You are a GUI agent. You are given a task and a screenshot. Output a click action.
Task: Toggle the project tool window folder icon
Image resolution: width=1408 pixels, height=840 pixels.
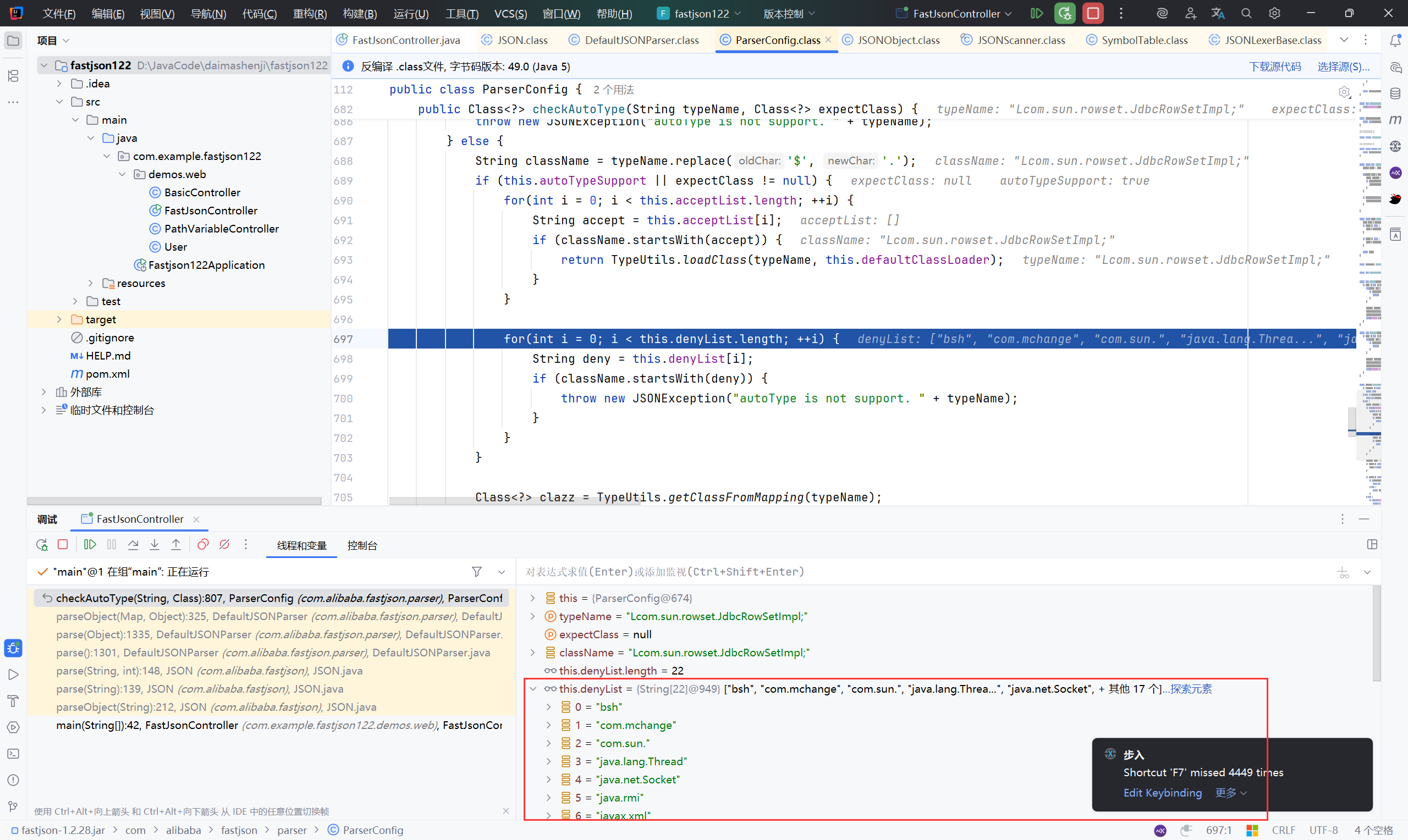14,41
